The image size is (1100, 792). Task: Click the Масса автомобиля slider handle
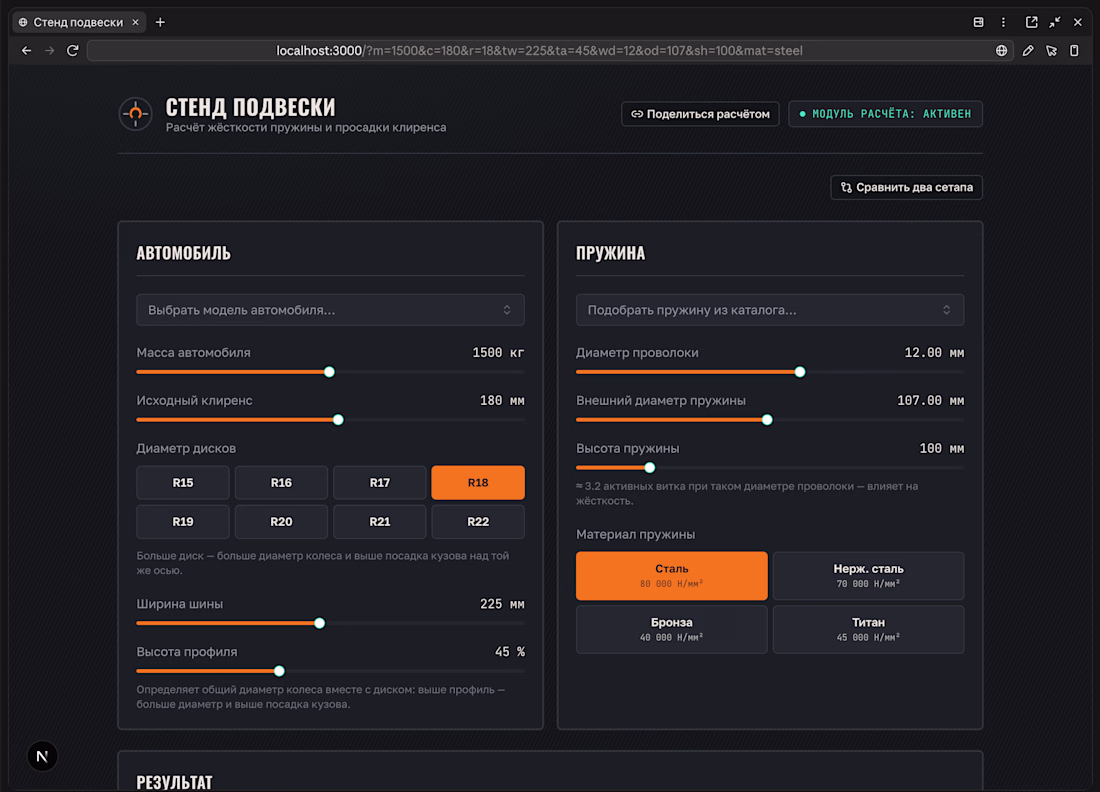[x=329, y=372]
